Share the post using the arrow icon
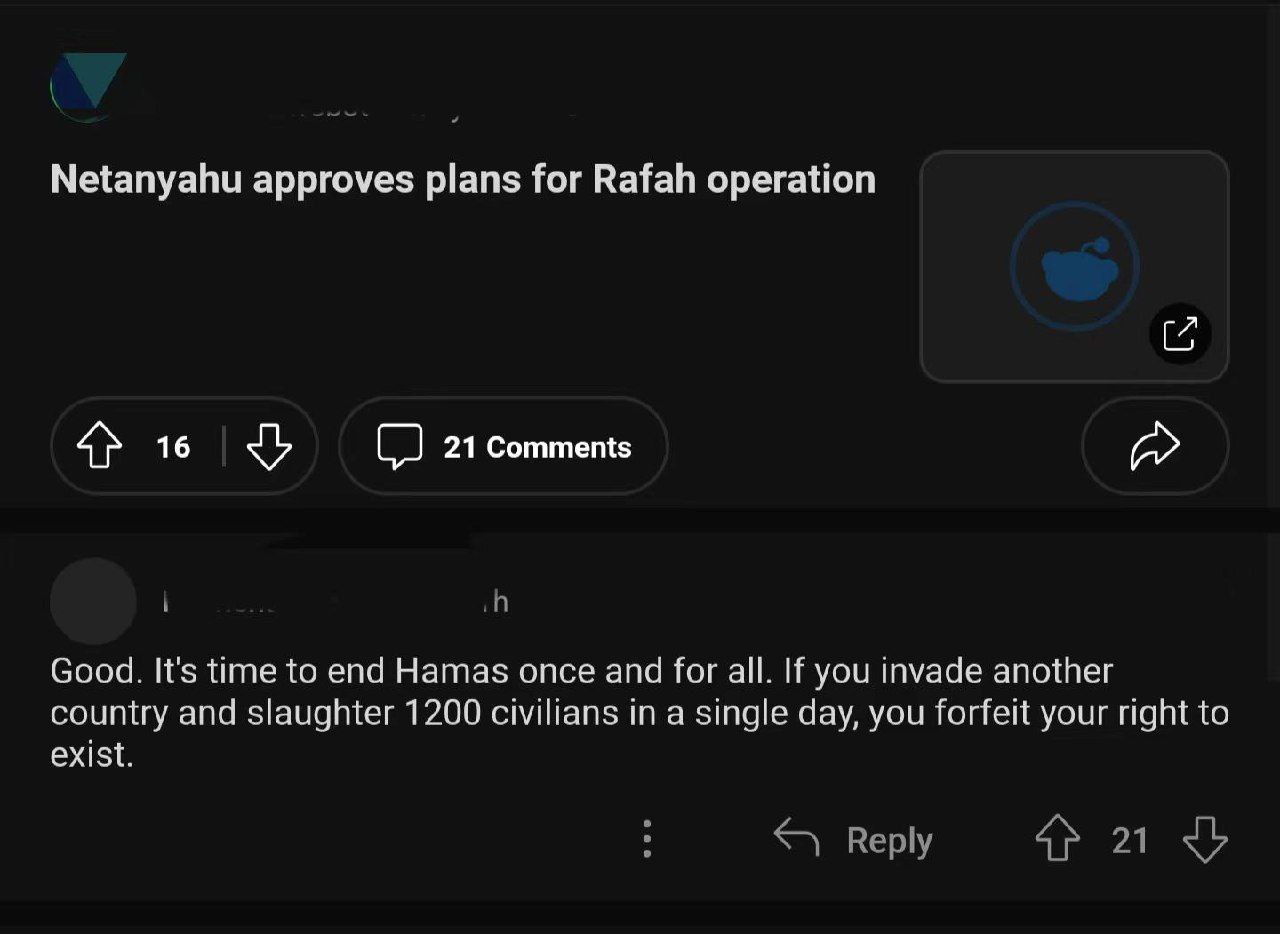Screen dimensions: 1280x934 coord(1155,446)
